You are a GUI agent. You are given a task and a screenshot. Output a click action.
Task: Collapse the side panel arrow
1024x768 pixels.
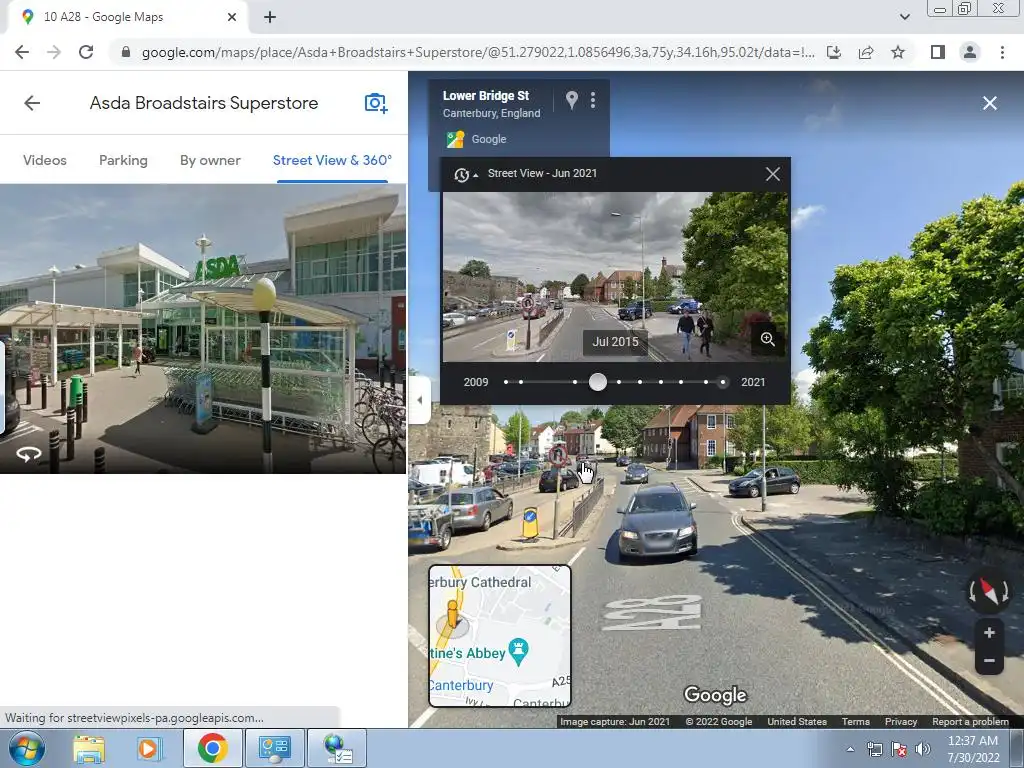tap(419, 400)
